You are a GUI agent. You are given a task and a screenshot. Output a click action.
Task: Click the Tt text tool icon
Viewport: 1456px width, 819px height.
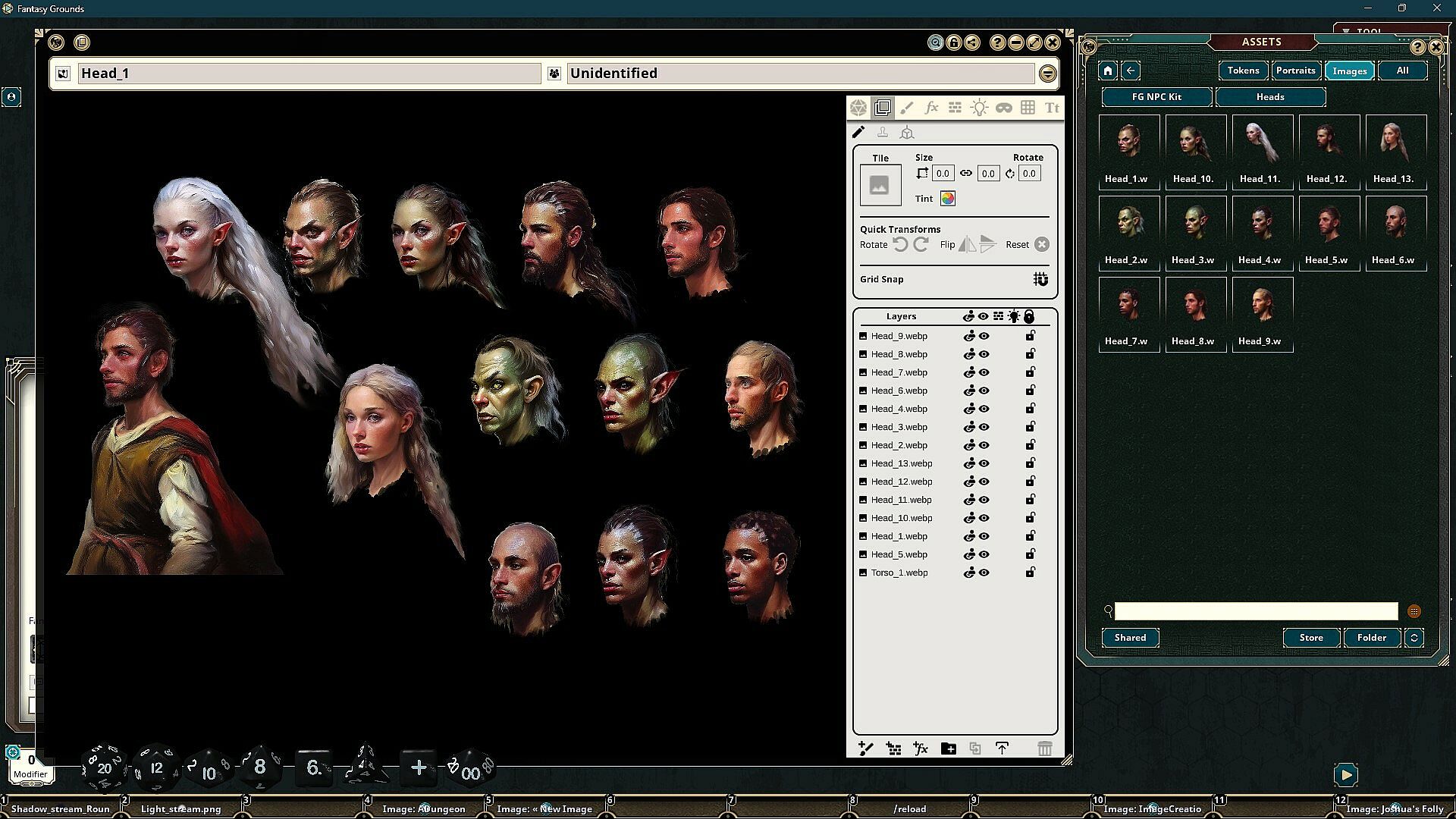tap(1052, 108)
